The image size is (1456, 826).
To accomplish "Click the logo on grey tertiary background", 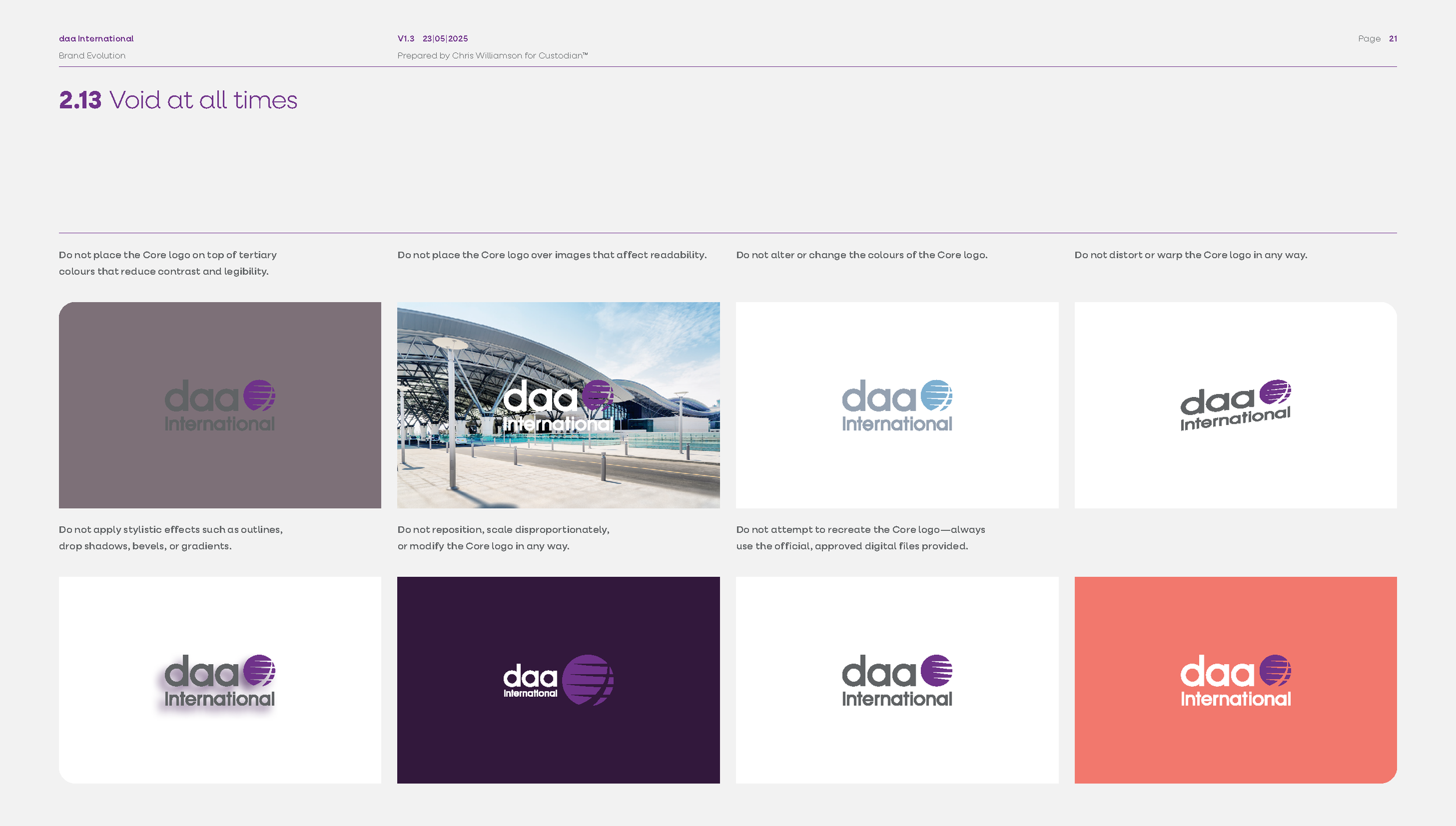I will (220, 406).
